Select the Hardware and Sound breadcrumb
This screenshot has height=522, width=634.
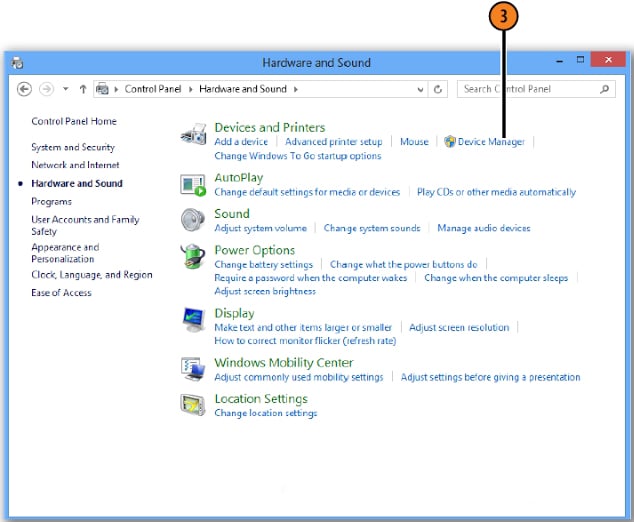click(243, 89)
